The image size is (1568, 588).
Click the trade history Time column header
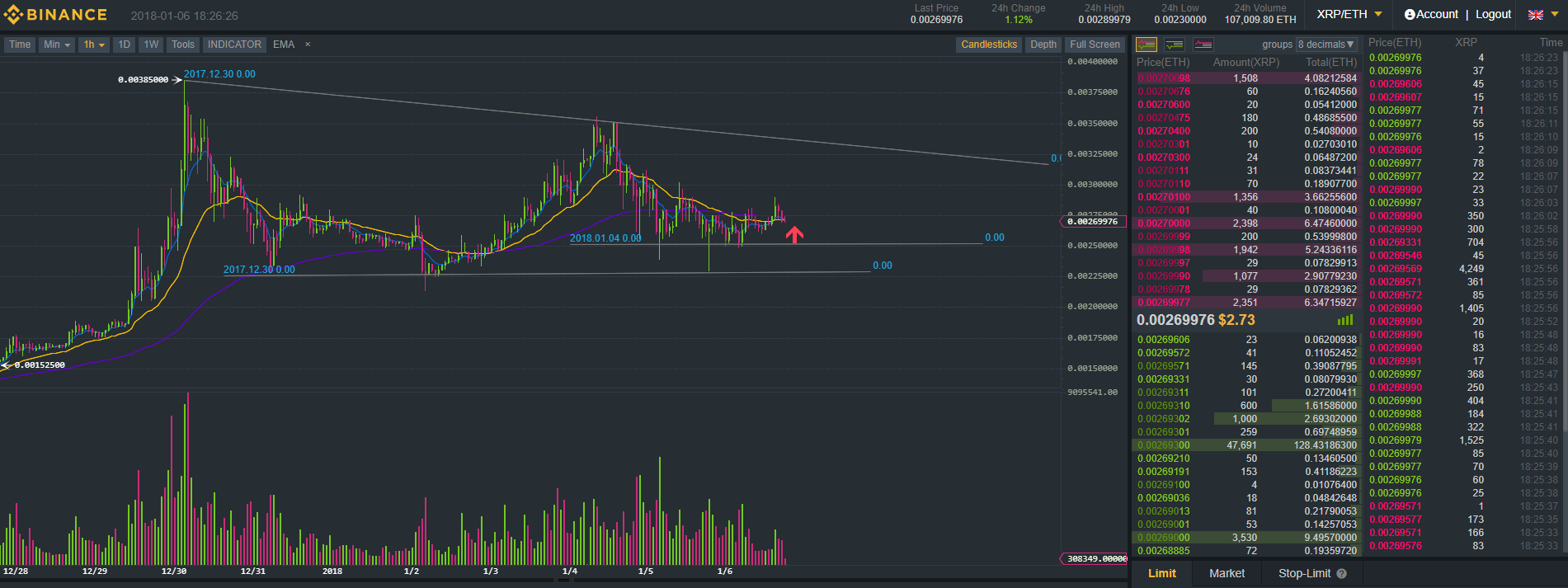pos(1551,43)
